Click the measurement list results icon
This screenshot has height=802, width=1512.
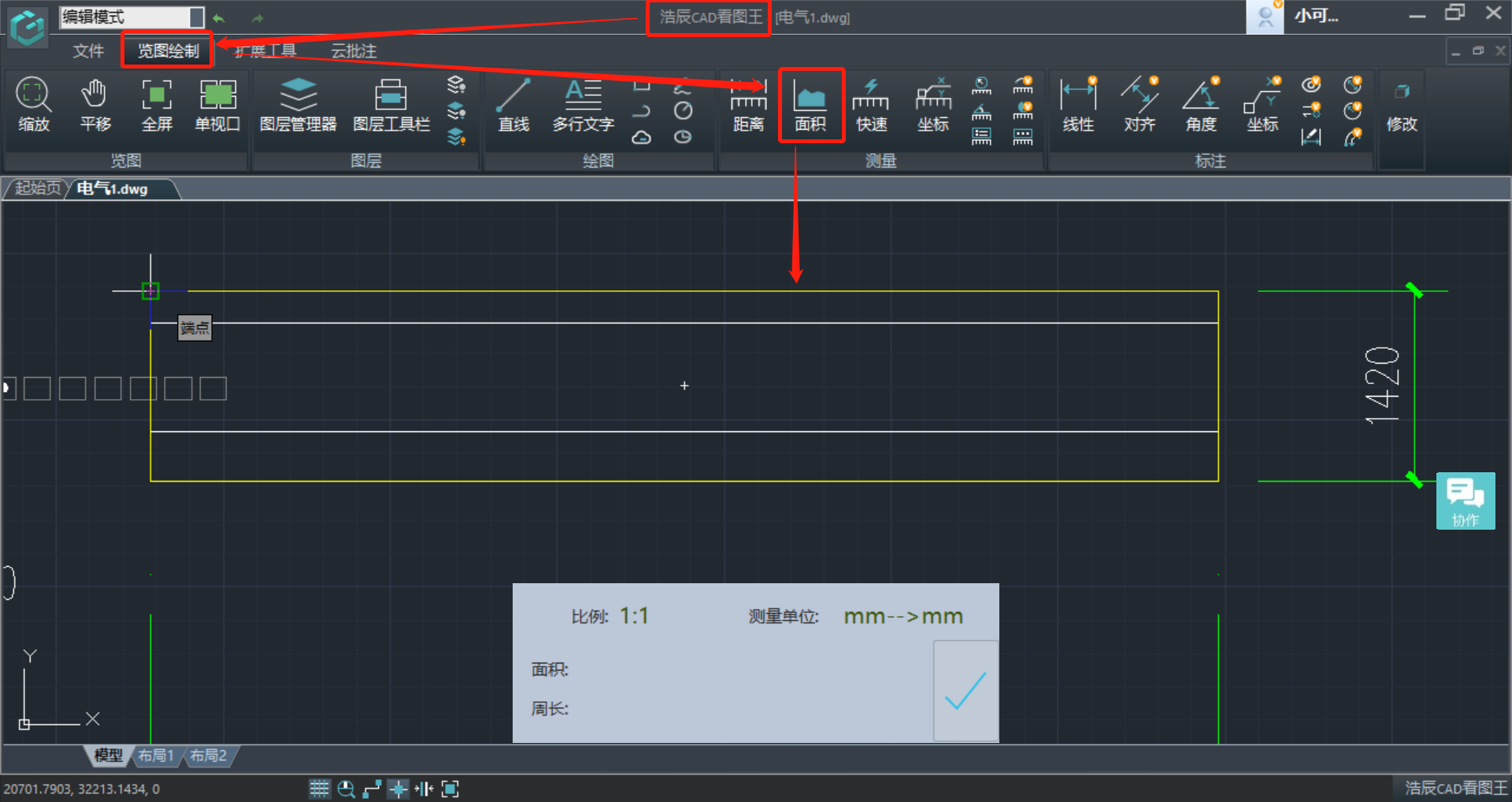(x=981, y=138)
